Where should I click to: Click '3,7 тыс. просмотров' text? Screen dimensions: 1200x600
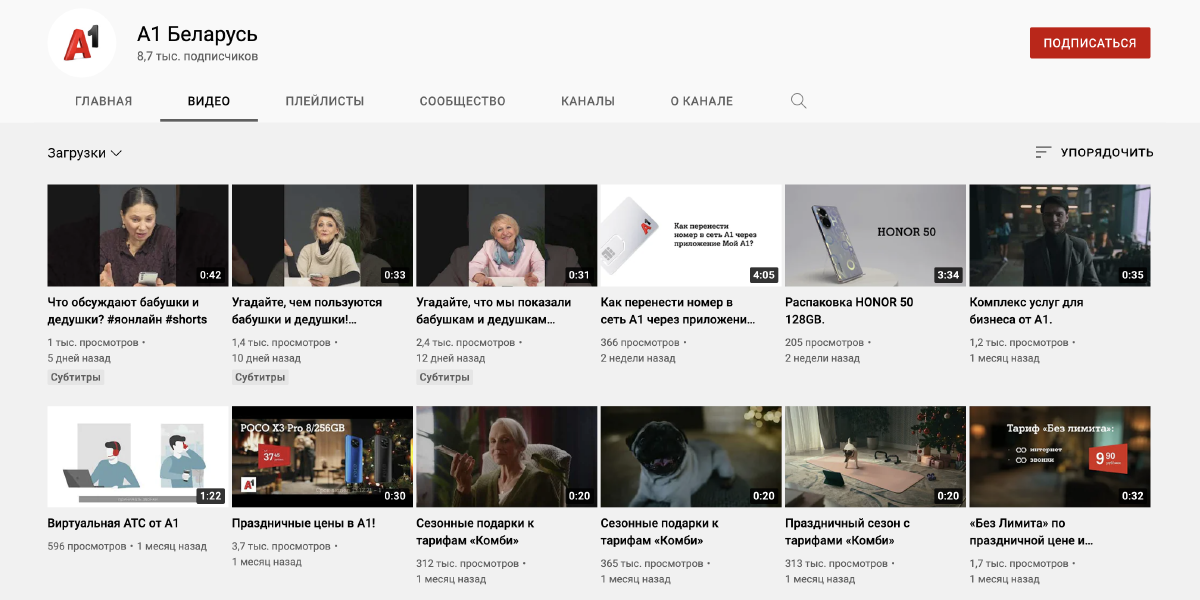(x=281, y=547)
